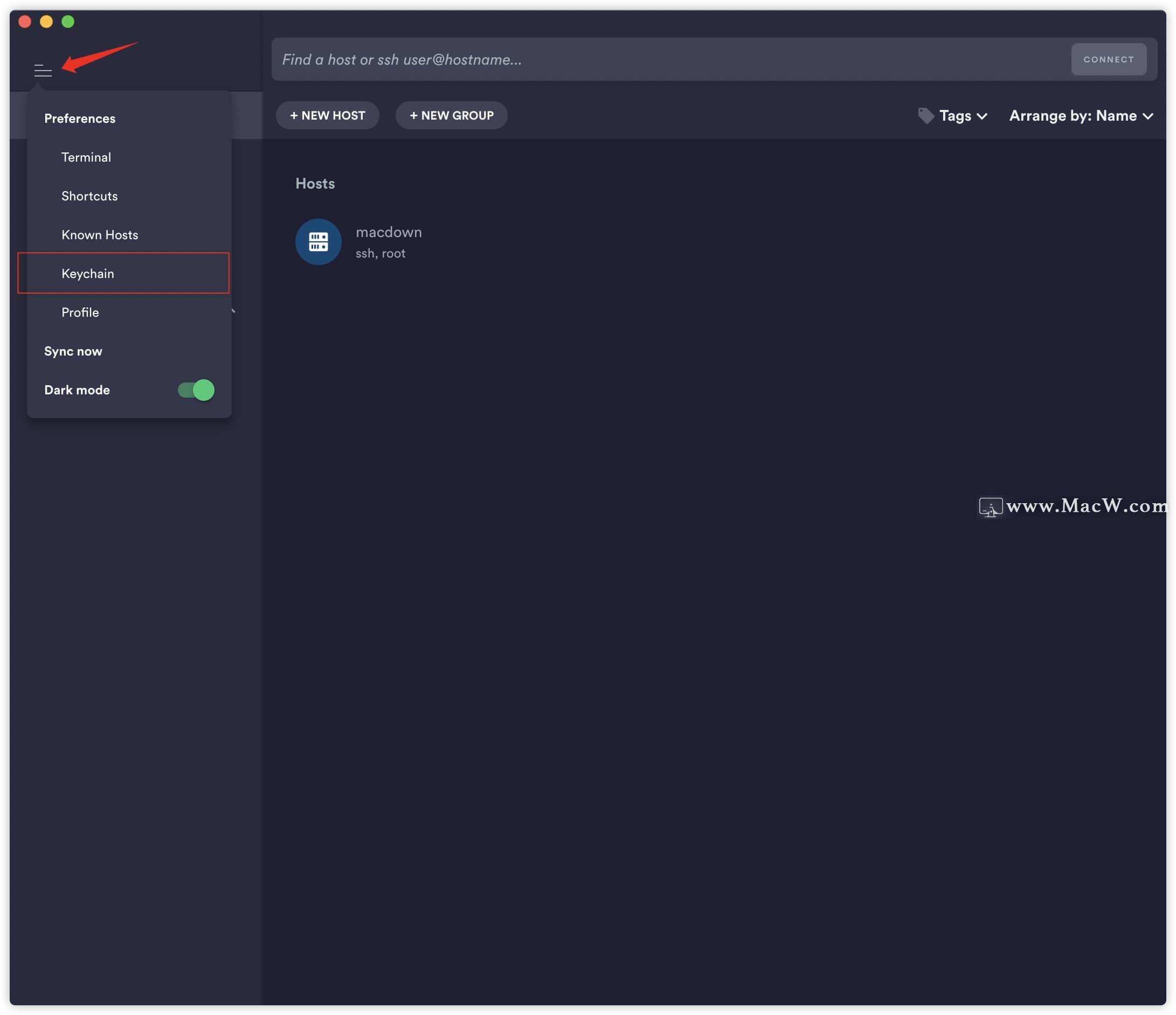This screenshot has width=1176, height=1015.
Task: Click the hamburger menu icon
Action: pos(43,71)
